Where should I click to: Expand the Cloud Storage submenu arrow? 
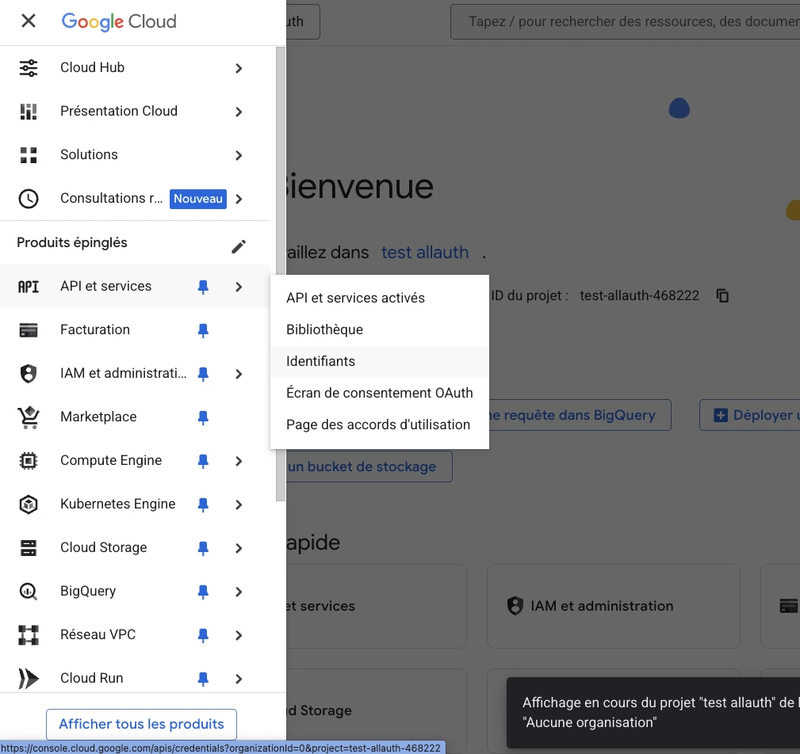[239, 548]
